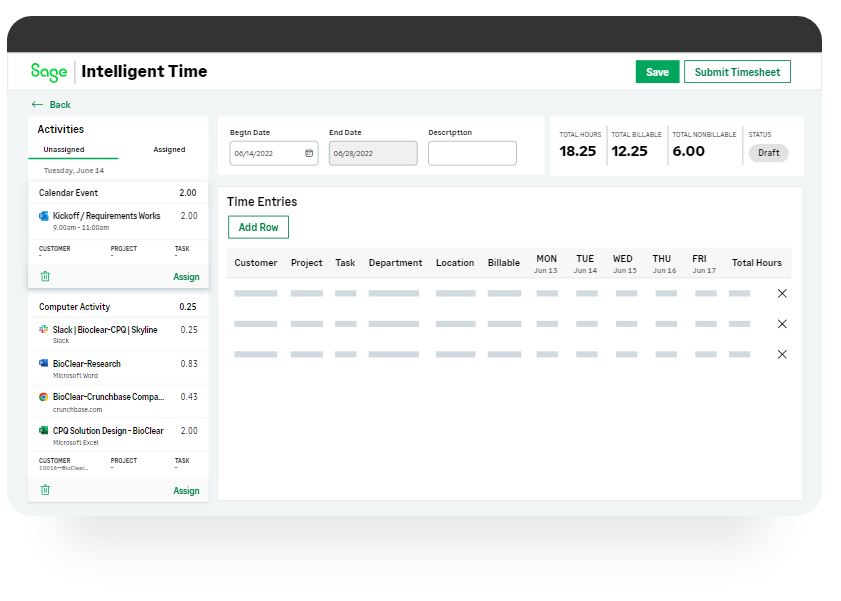The height and width of the screenshot is (601, 841).
Task: Switch to the Assigned tab
Action: (x=169, y=150)
